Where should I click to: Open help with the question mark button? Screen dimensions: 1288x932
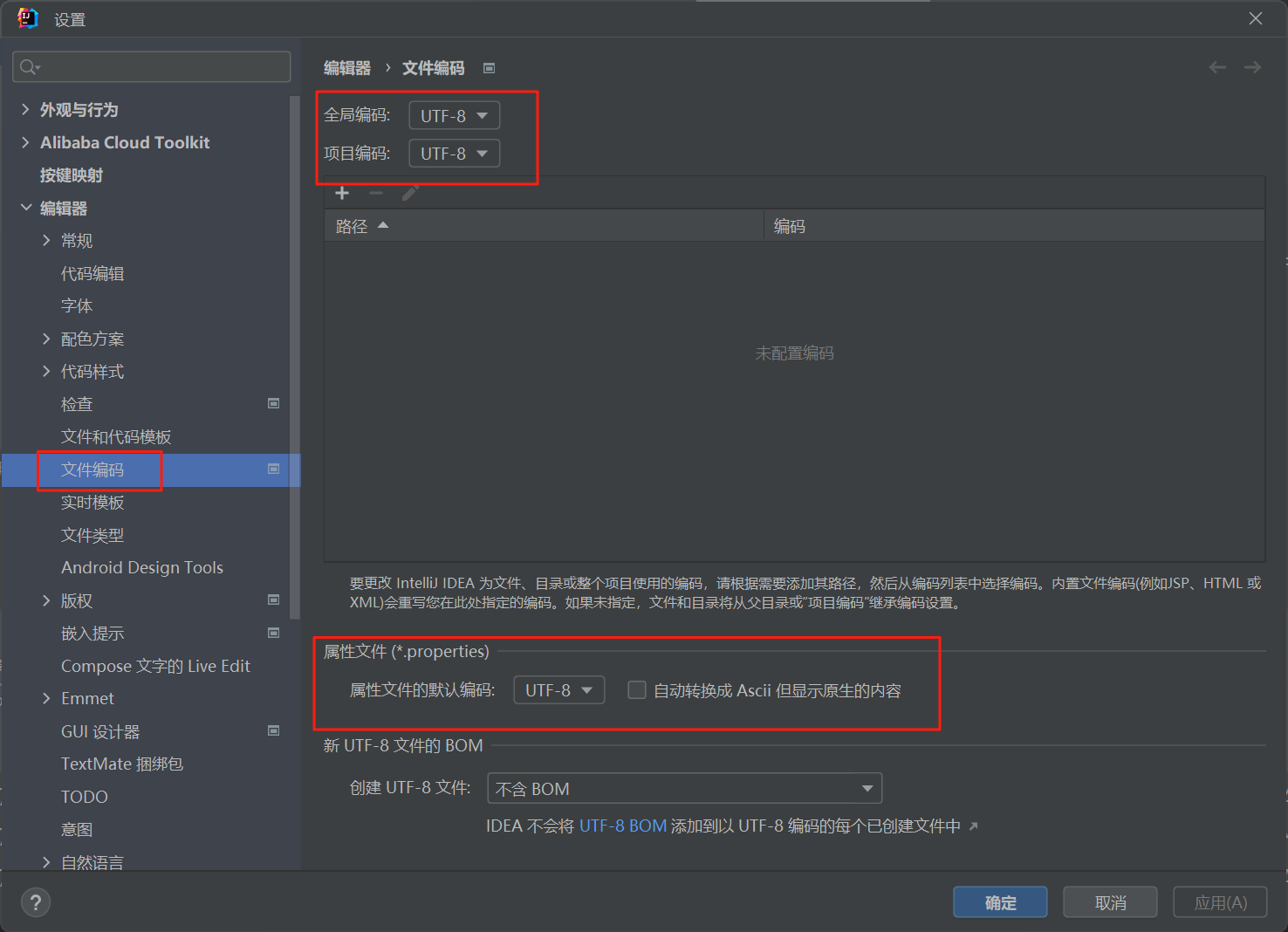pos(36,902)
